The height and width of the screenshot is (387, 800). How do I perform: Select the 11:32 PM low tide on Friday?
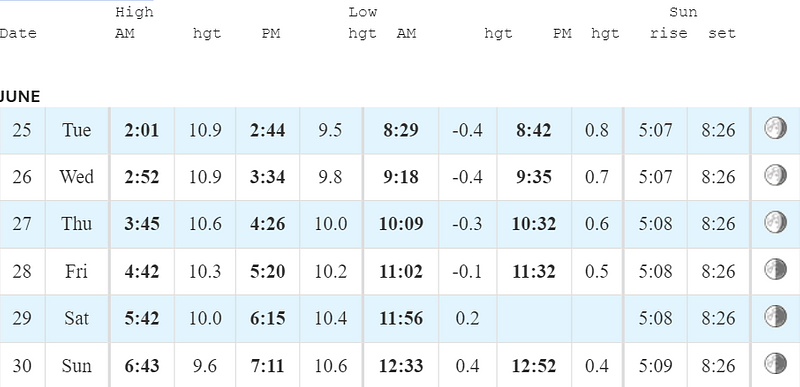point(534,272)
